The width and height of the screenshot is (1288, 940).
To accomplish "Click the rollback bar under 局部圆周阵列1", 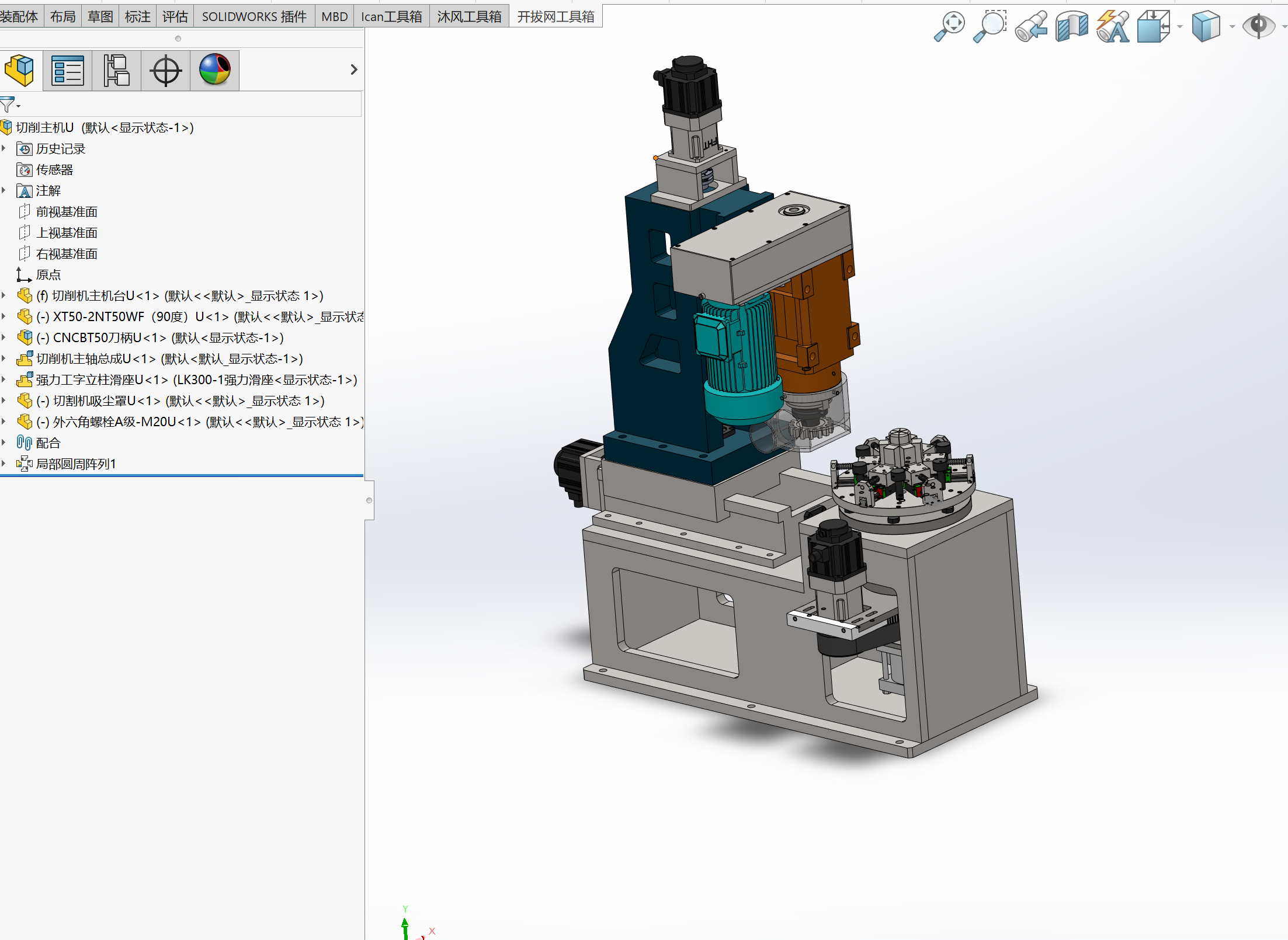I will (x=182, y=476).
